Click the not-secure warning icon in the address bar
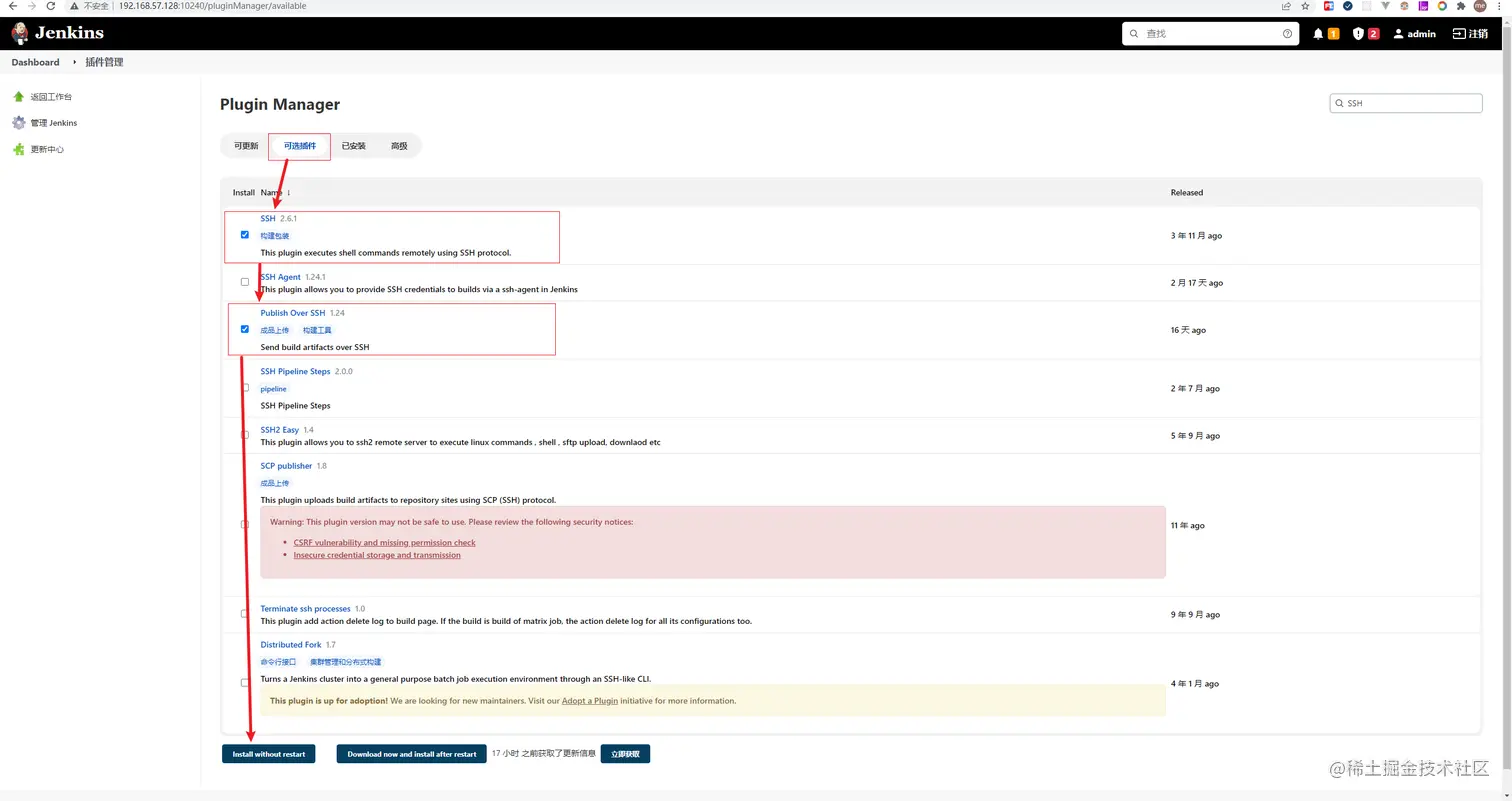This screenshot has width=1512, height=801. point(74,6)
